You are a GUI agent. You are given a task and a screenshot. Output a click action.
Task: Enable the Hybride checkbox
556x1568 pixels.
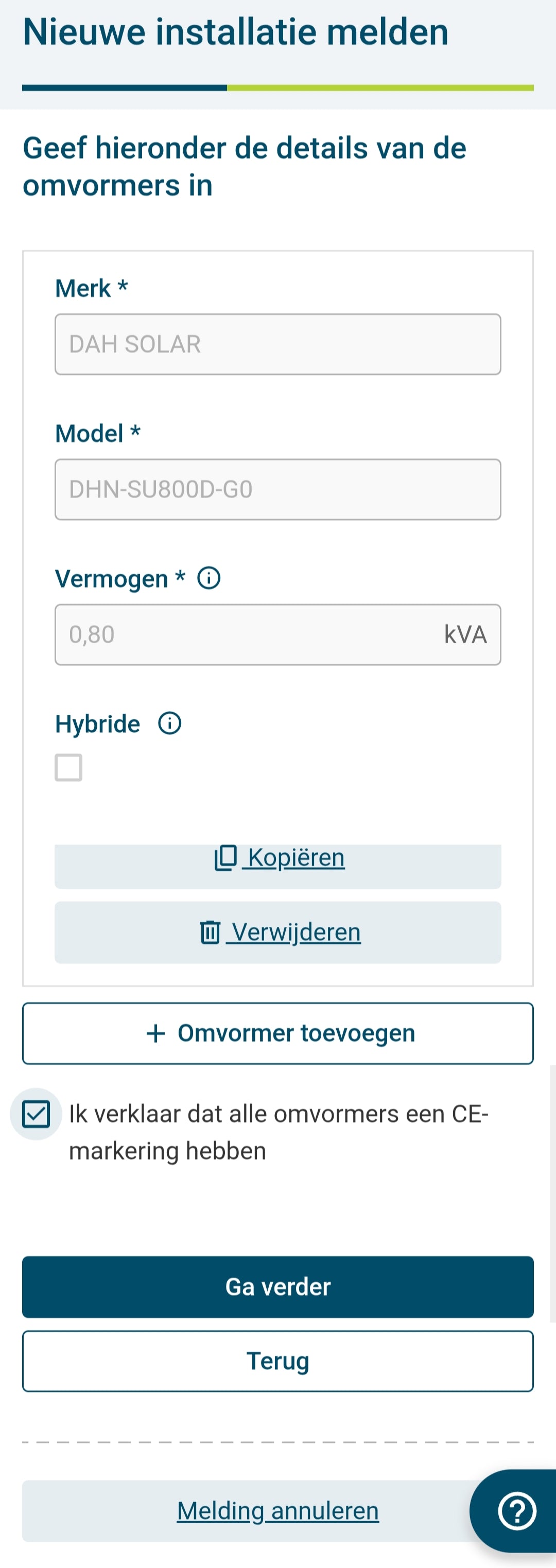pyautogui.click(x=69, y=767)
